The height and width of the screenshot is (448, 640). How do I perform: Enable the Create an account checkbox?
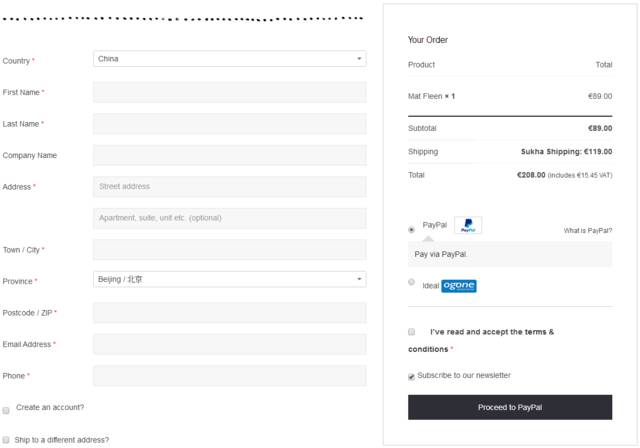coord(7,410)
